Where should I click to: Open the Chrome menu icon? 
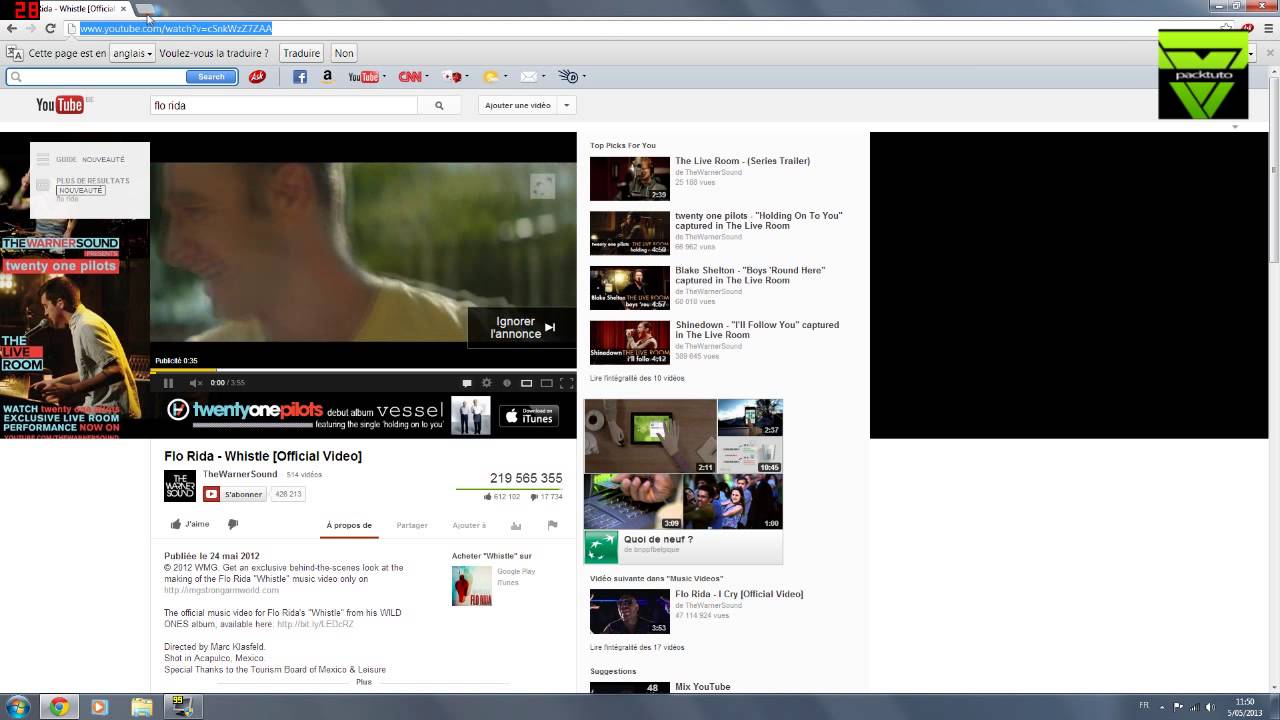(x=1269, y=28)
